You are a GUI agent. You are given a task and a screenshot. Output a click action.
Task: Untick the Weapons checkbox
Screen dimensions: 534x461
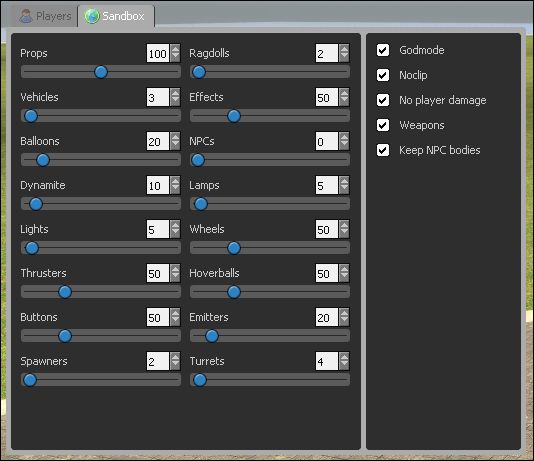coord(383,125)
